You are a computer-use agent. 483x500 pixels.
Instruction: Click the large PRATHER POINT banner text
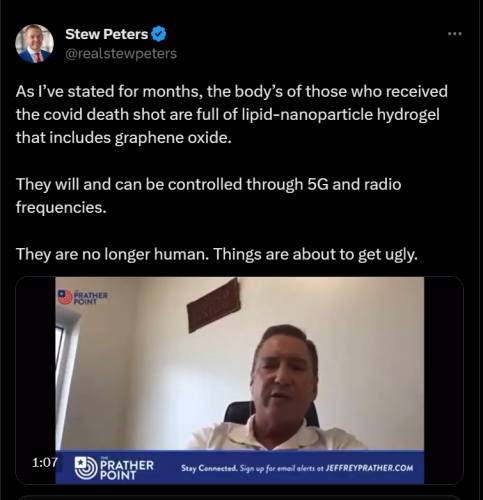(x=127, y=469)
